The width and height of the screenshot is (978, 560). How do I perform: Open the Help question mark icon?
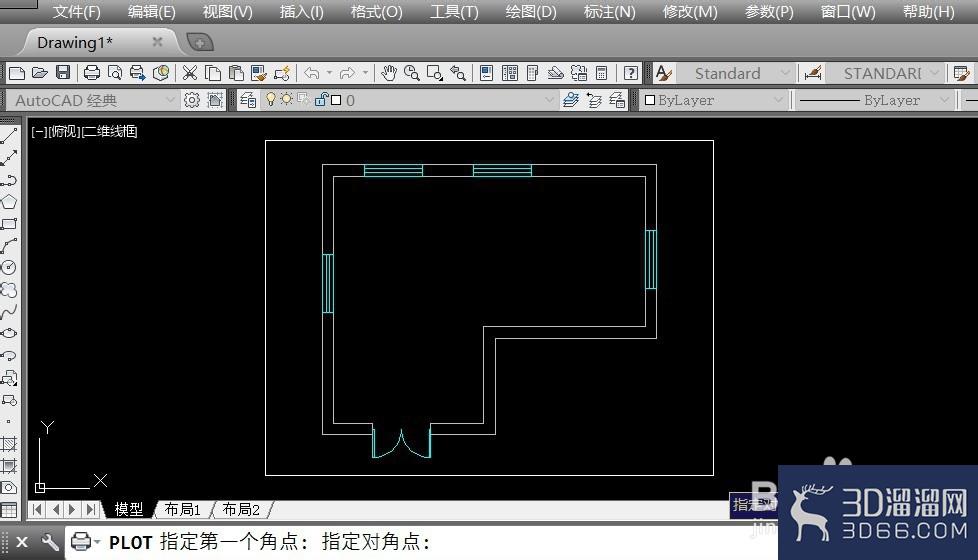pyautogui.click(x=631, y=73)
